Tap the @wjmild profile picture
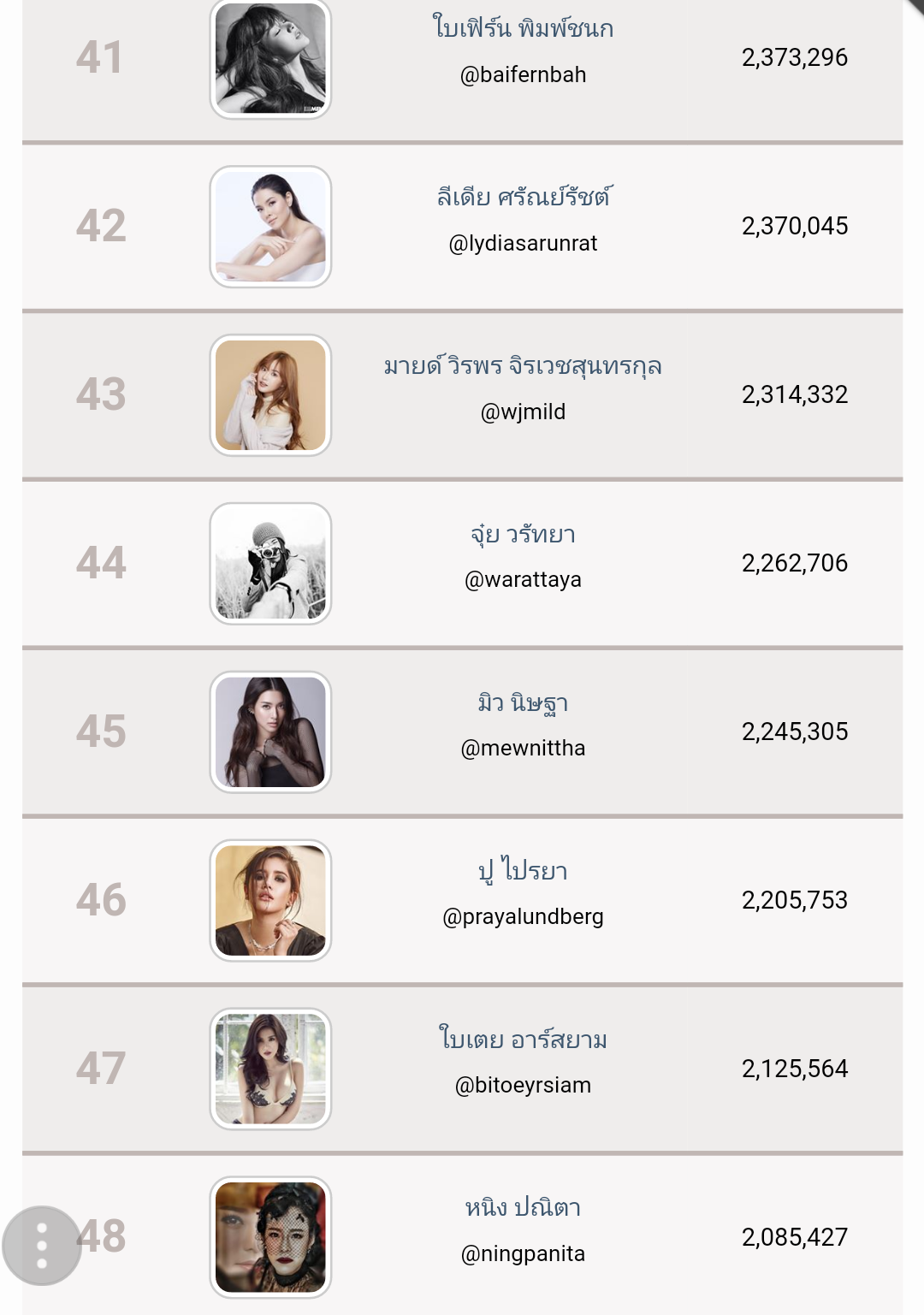This screenshot has width=924, height=1315. pos(270,395)
